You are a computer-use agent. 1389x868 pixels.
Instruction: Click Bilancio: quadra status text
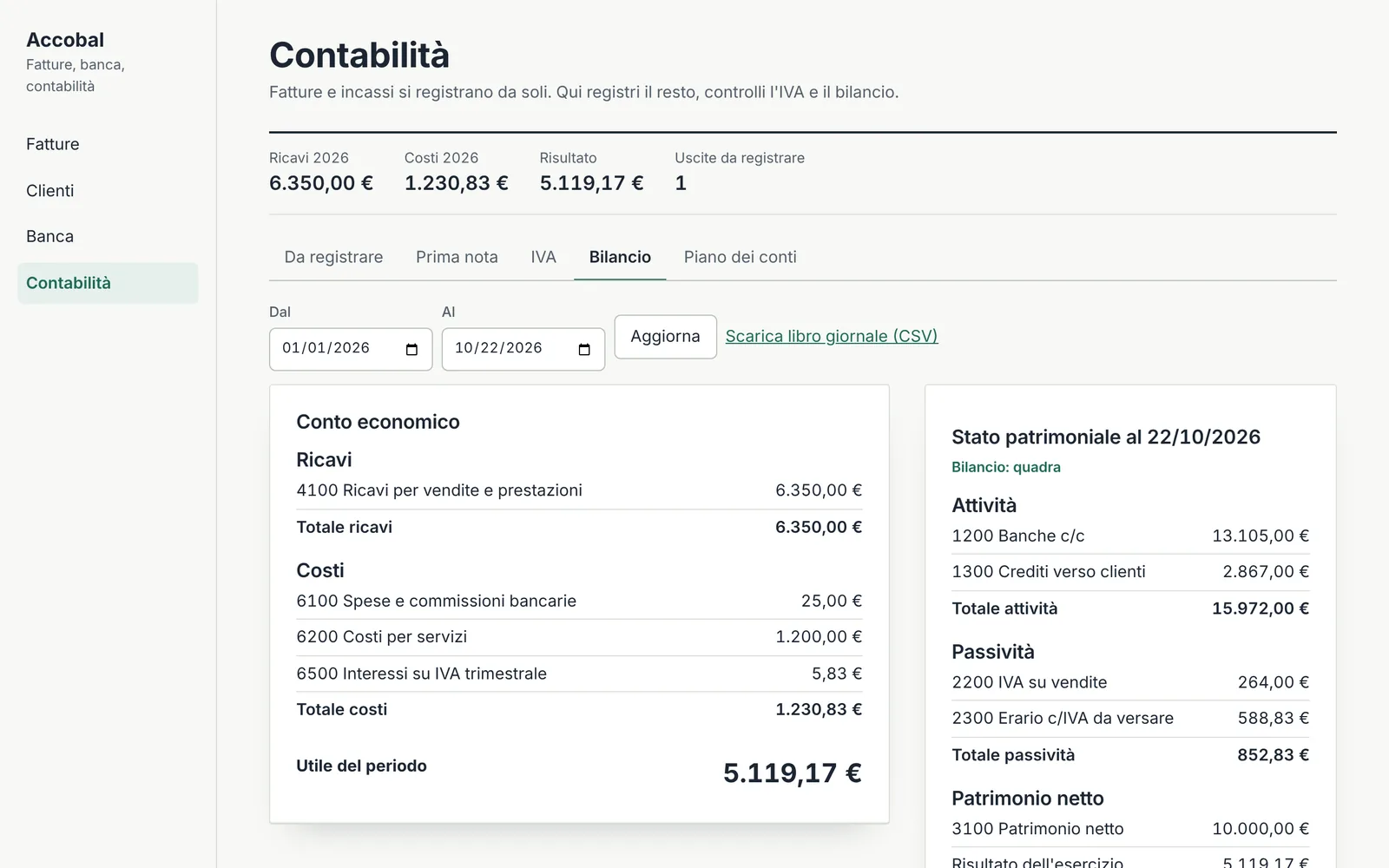coord(1006,467)
